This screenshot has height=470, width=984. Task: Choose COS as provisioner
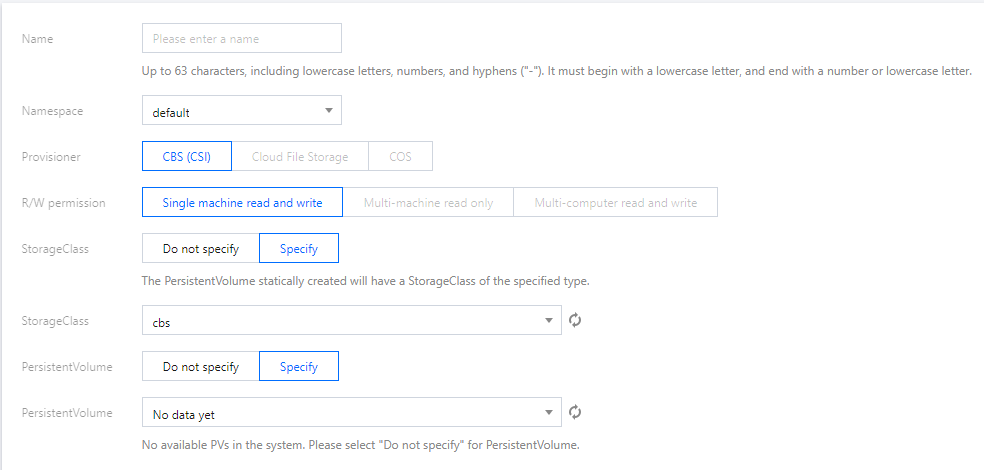(x=400, y=156)
